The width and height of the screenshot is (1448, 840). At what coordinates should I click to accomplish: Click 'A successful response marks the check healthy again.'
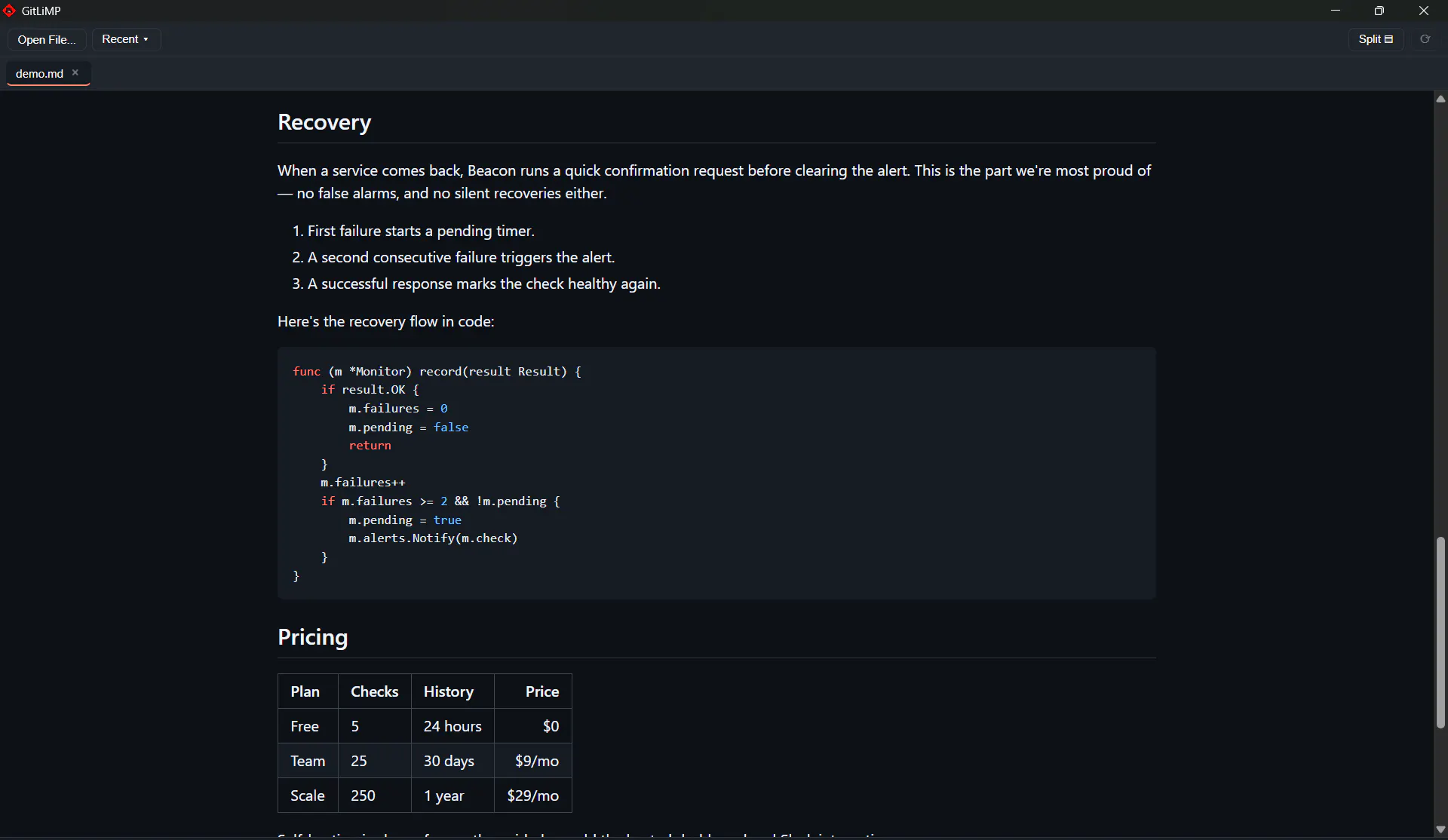pyautogui.click(x=483, y=284)
